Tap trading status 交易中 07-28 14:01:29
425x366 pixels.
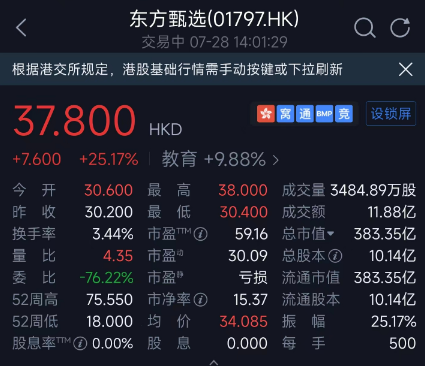(x=214, y=42)
